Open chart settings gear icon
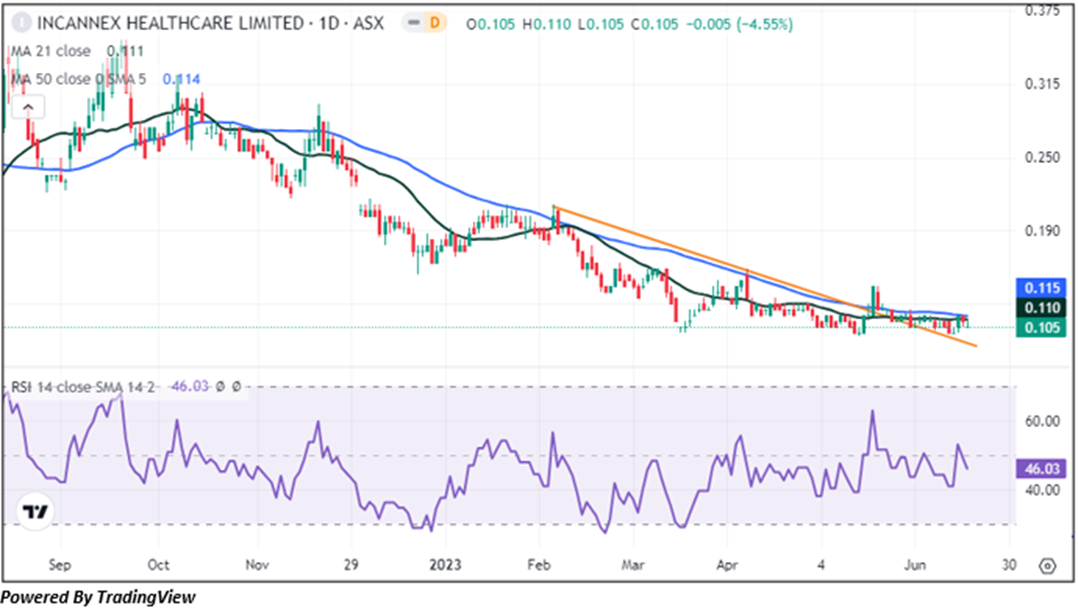Screen dimensions: 1078x611 [1047, 566]
